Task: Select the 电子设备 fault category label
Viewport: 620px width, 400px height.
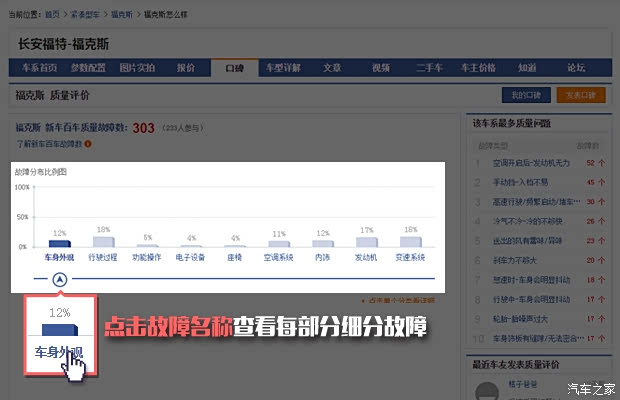Action: click(191, 257)
